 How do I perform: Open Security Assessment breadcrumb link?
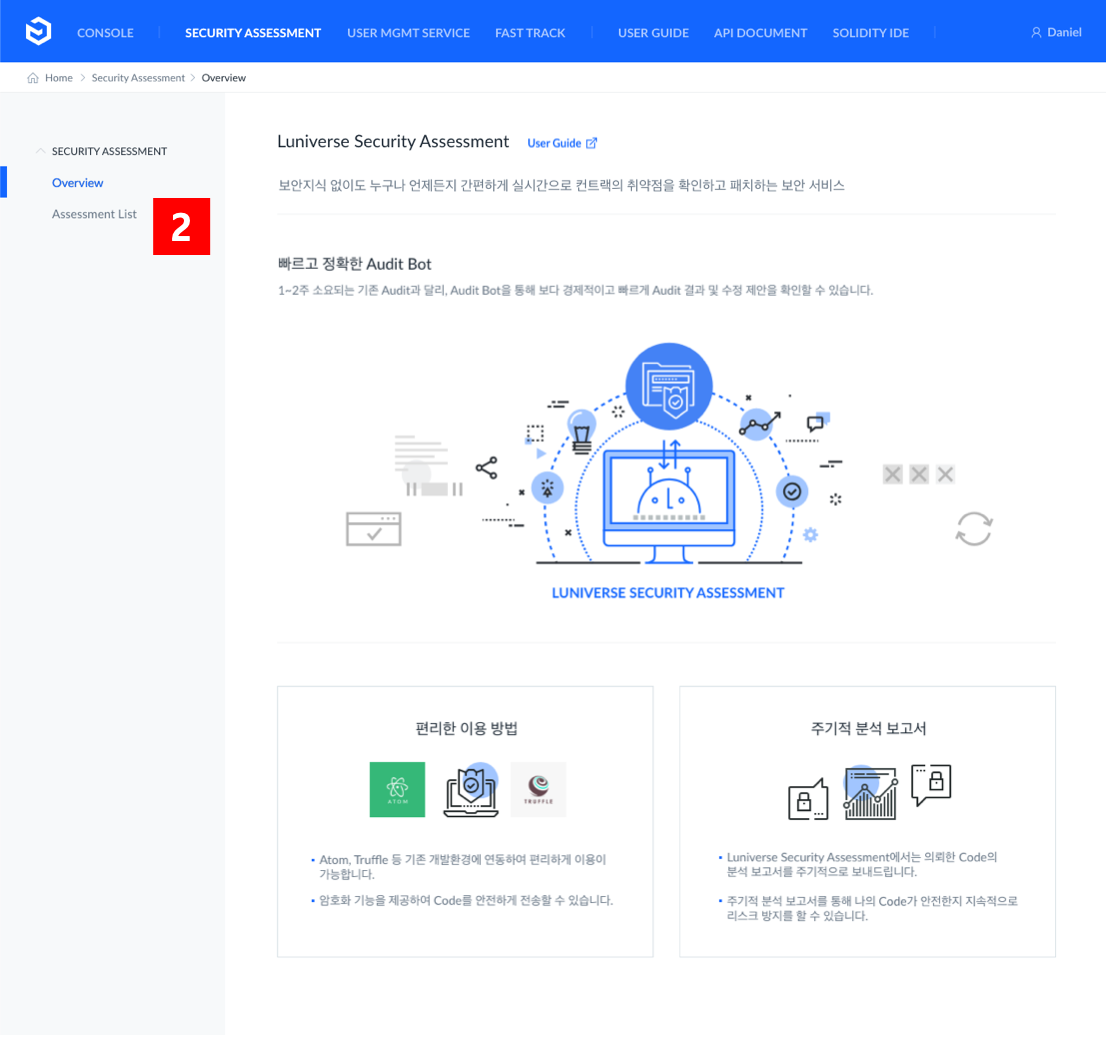[x=138, y=78]
